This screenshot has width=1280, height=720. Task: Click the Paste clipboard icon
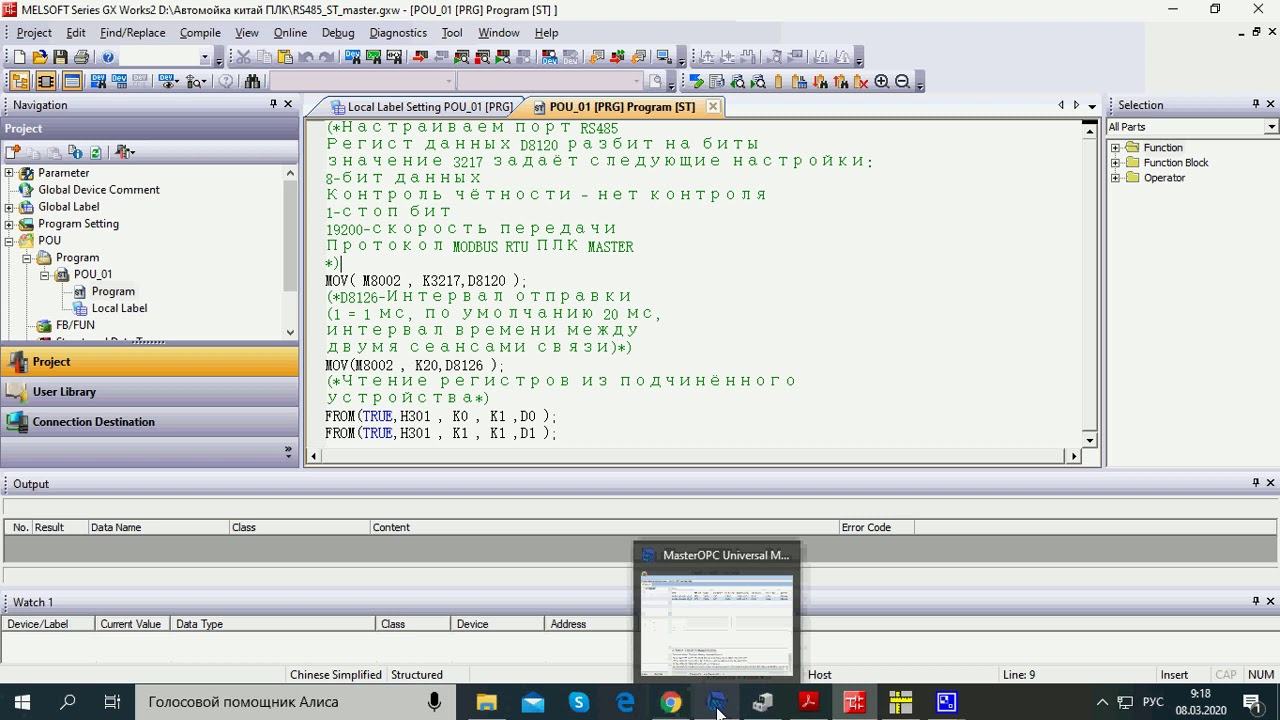pos(285,57)
